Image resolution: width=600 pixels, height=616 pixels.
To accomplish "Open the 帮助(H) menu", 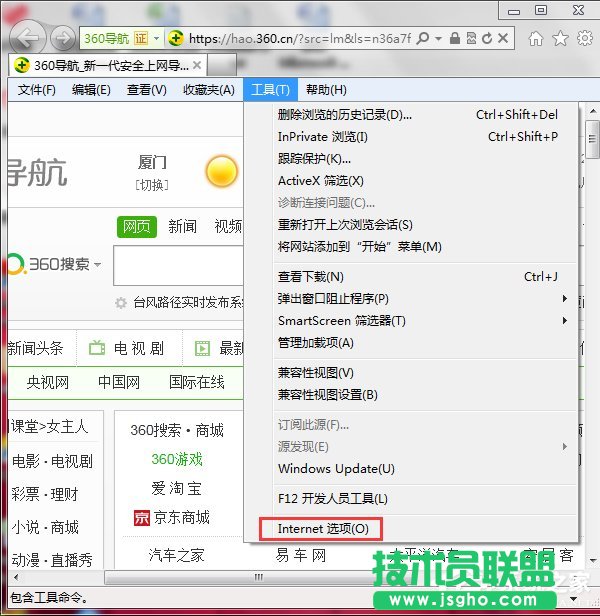I will pos(326,90).
